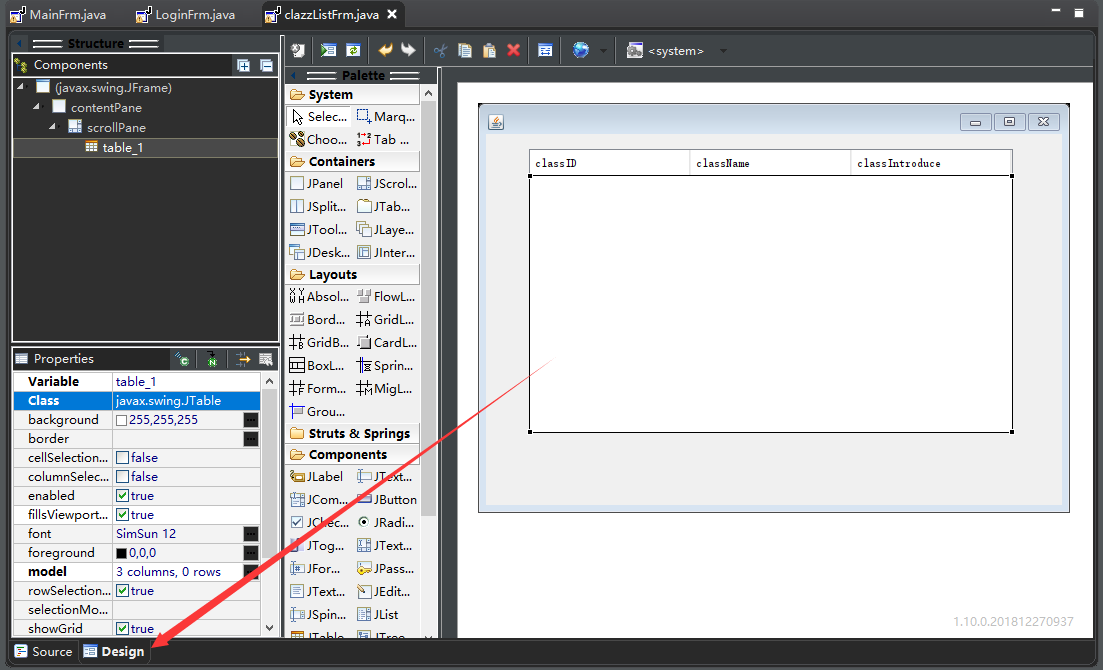Image resolution: width=1103 pixels, height=670 pixels.
Task: Toggle rowSelectionAllowed checkbox
Action: click(x=122, y=590)
